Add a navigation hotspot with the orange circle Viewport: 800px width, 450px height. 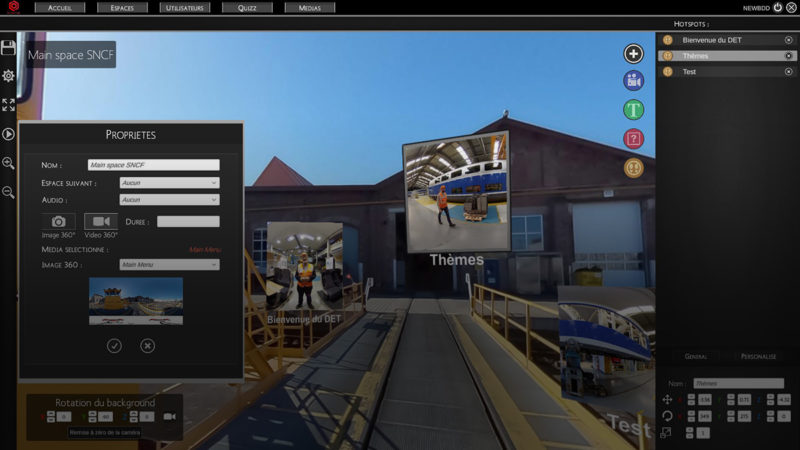633,168
